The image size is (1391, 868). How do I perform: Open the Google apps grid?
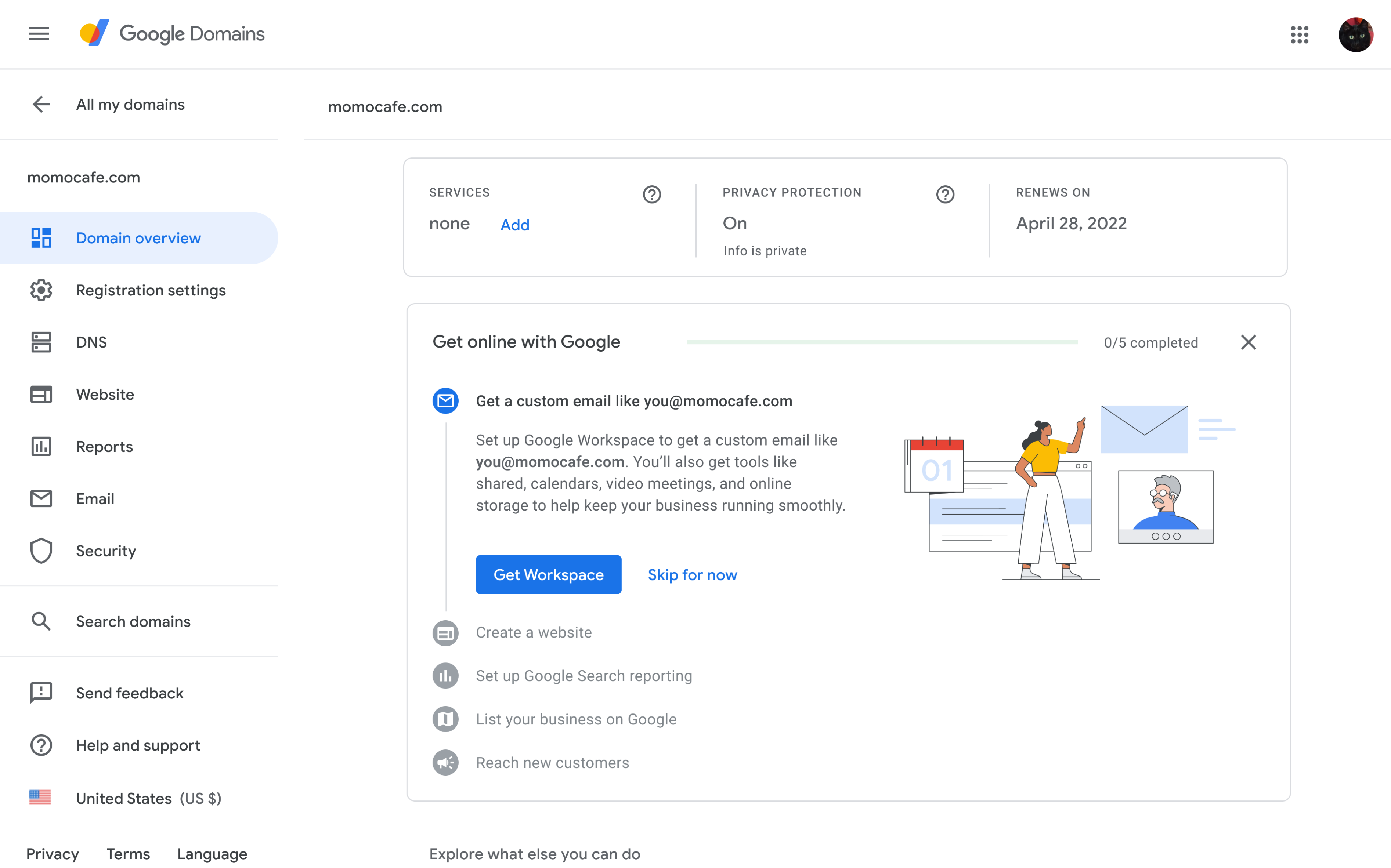[1300, 34]
